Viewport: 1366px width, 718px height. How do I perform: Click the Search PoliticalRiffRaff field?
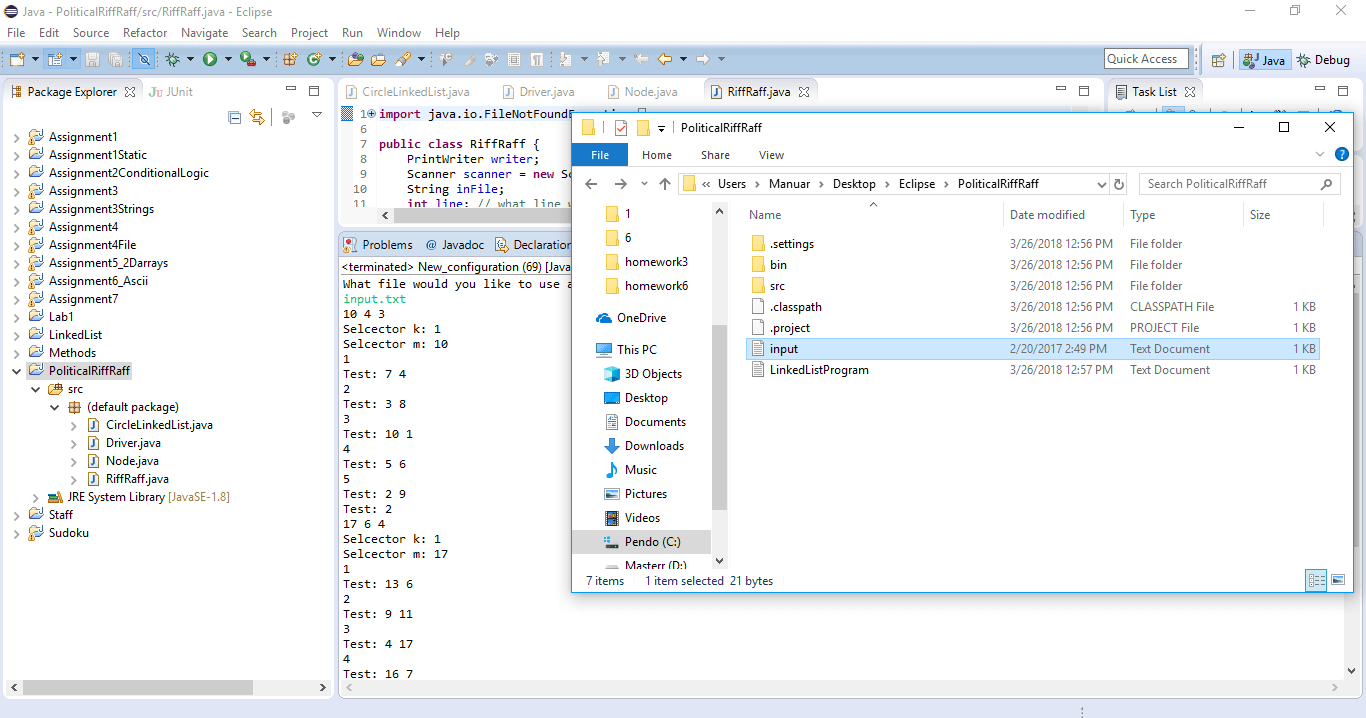(x=1238, y=184)
